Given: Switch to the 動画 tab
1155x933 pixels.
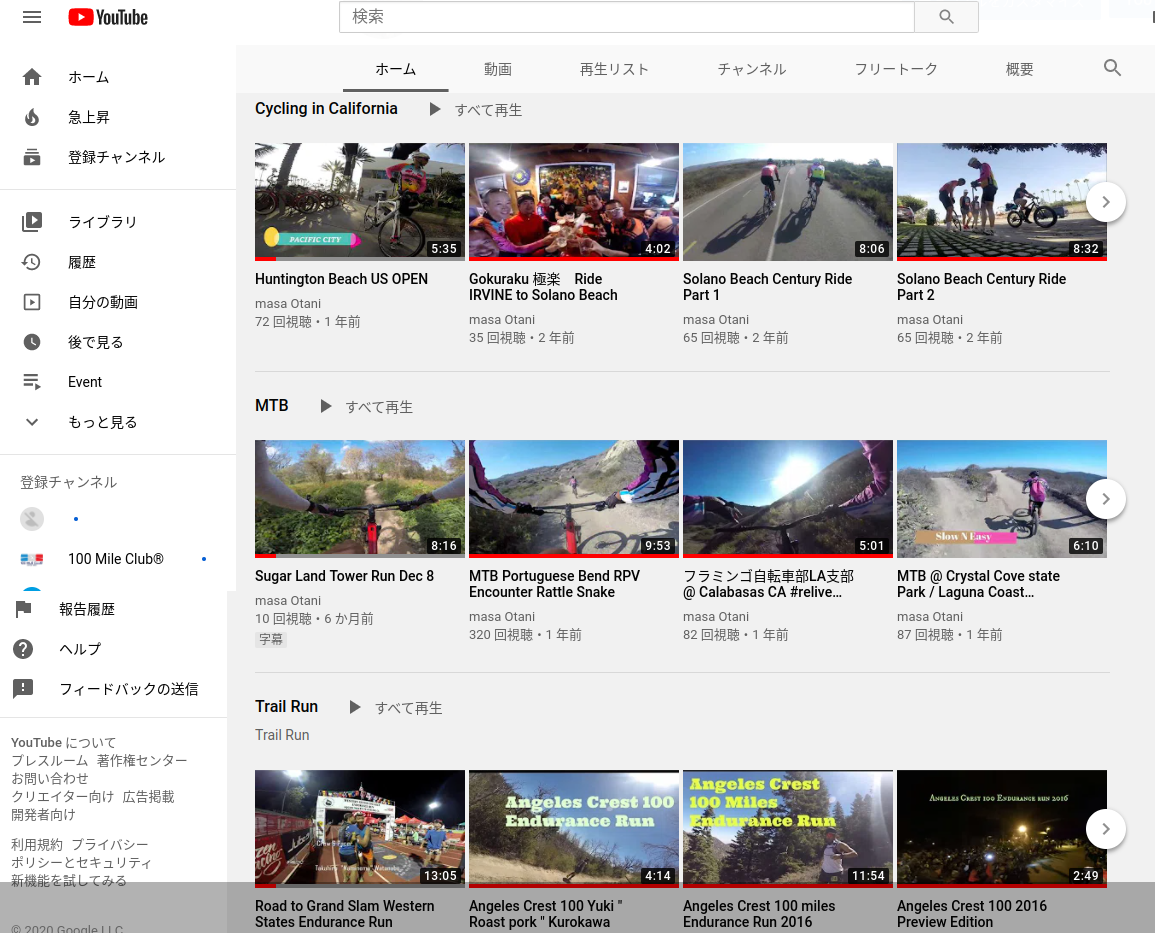Looking at the screenshot, I should 497,69.
